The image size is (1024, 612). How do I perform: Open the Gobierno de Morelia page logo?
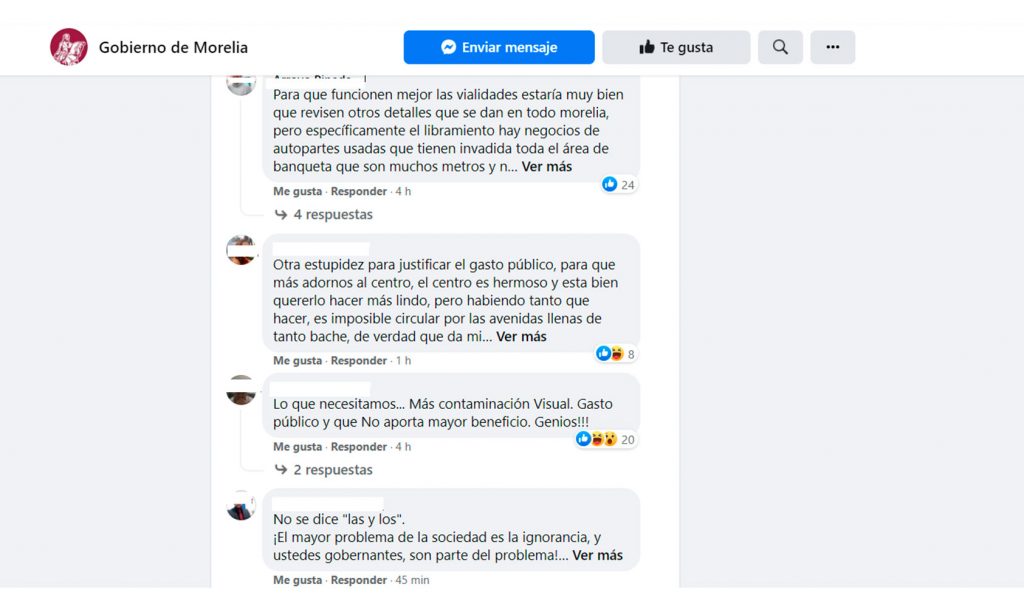pos(69,47)
